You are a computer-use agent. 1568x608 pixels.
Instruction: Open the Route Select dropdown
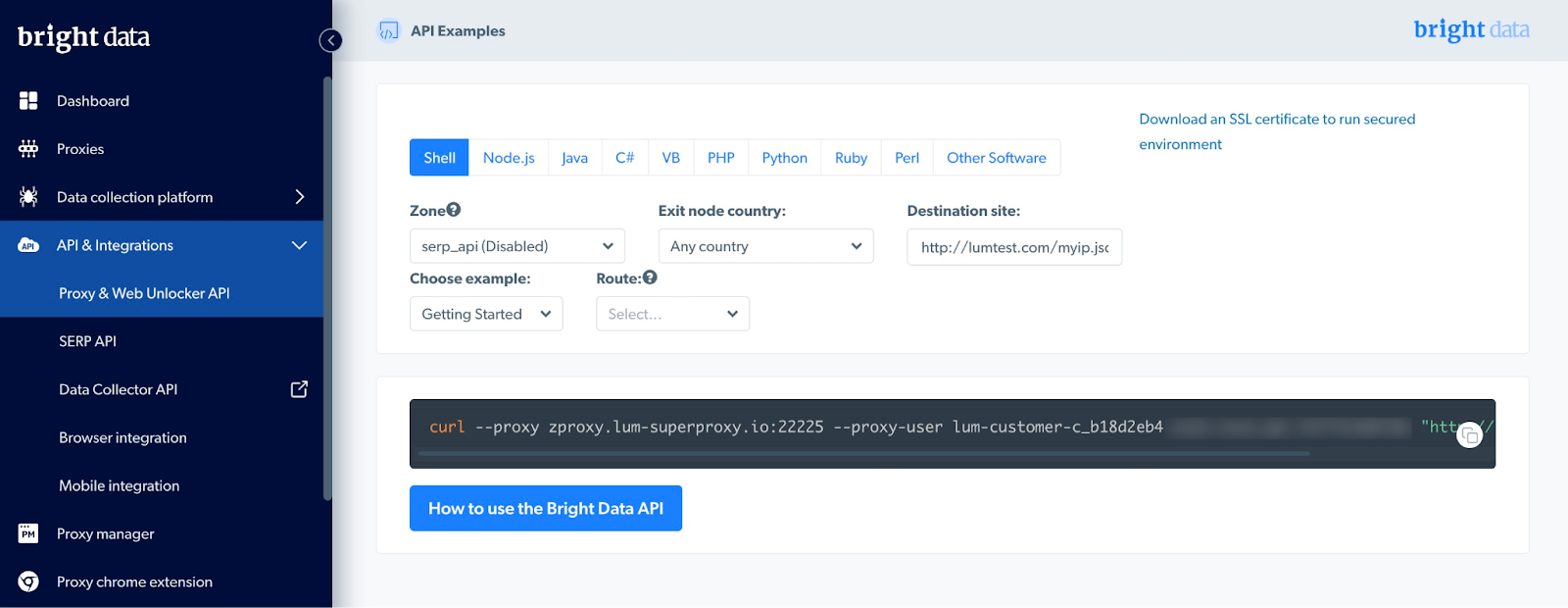pos(672,314)
